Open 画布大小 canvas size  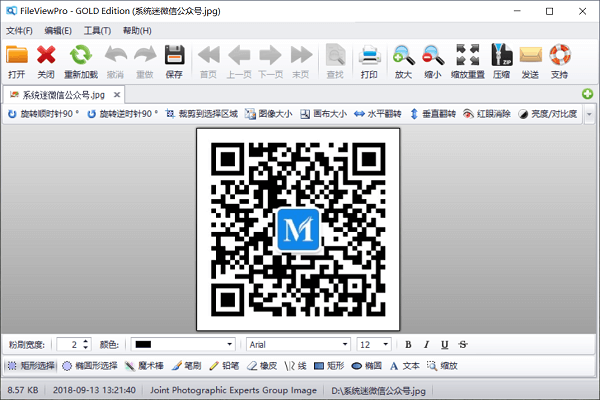point(323,114)
